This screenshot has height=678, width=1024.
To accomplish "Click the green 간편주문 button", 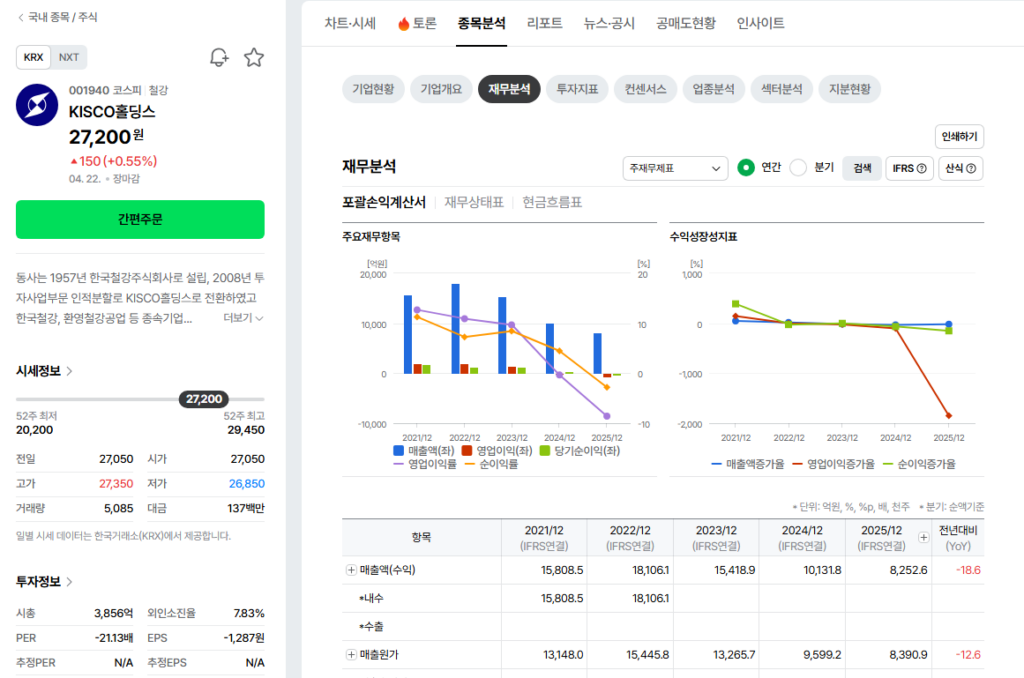I will click(x=140, y=219).
